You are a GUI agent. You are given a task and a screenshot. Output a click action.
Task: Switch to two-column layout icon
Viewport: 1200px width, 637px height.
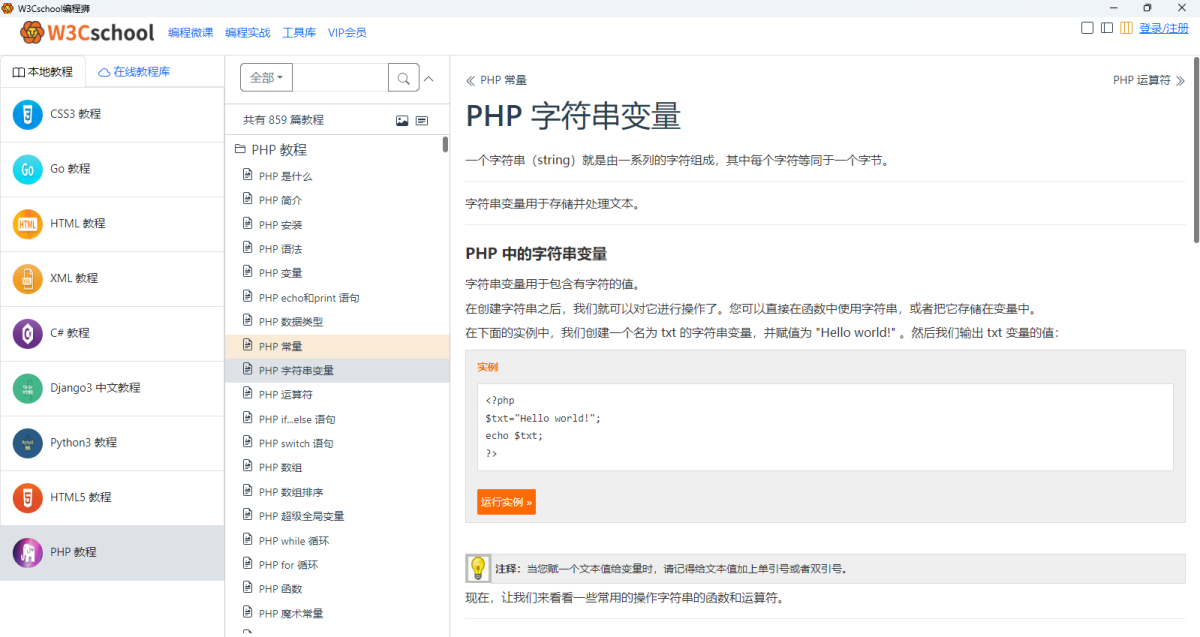(x=1106, y=28)
